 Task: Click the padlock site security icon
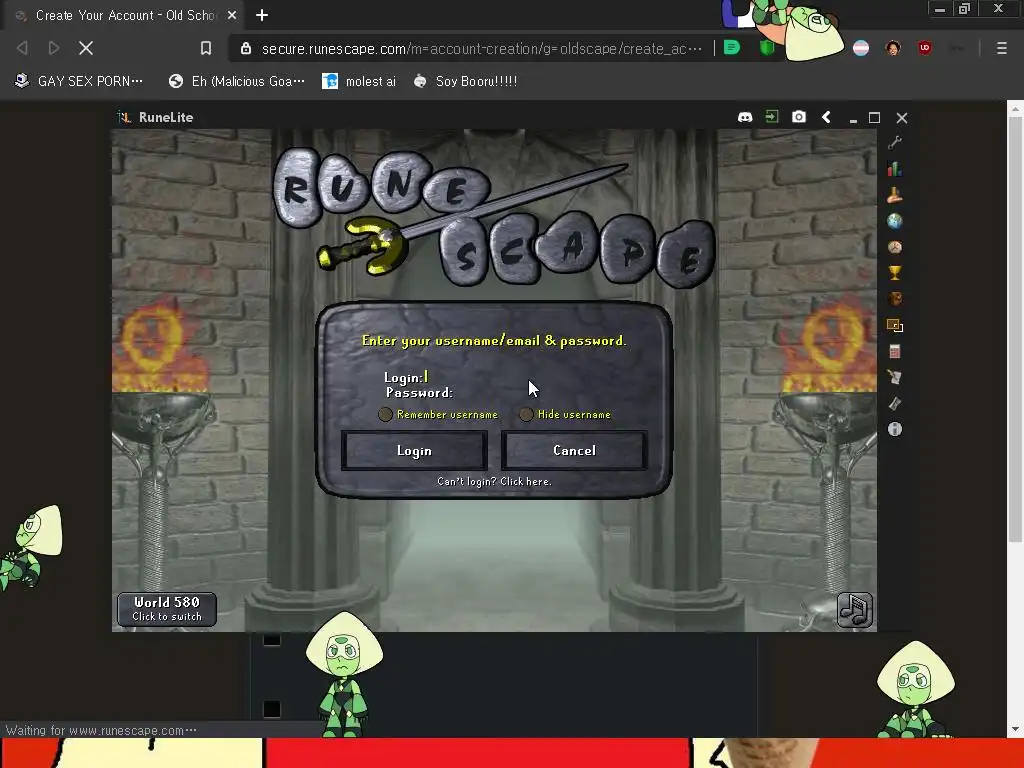coord(246,48)
